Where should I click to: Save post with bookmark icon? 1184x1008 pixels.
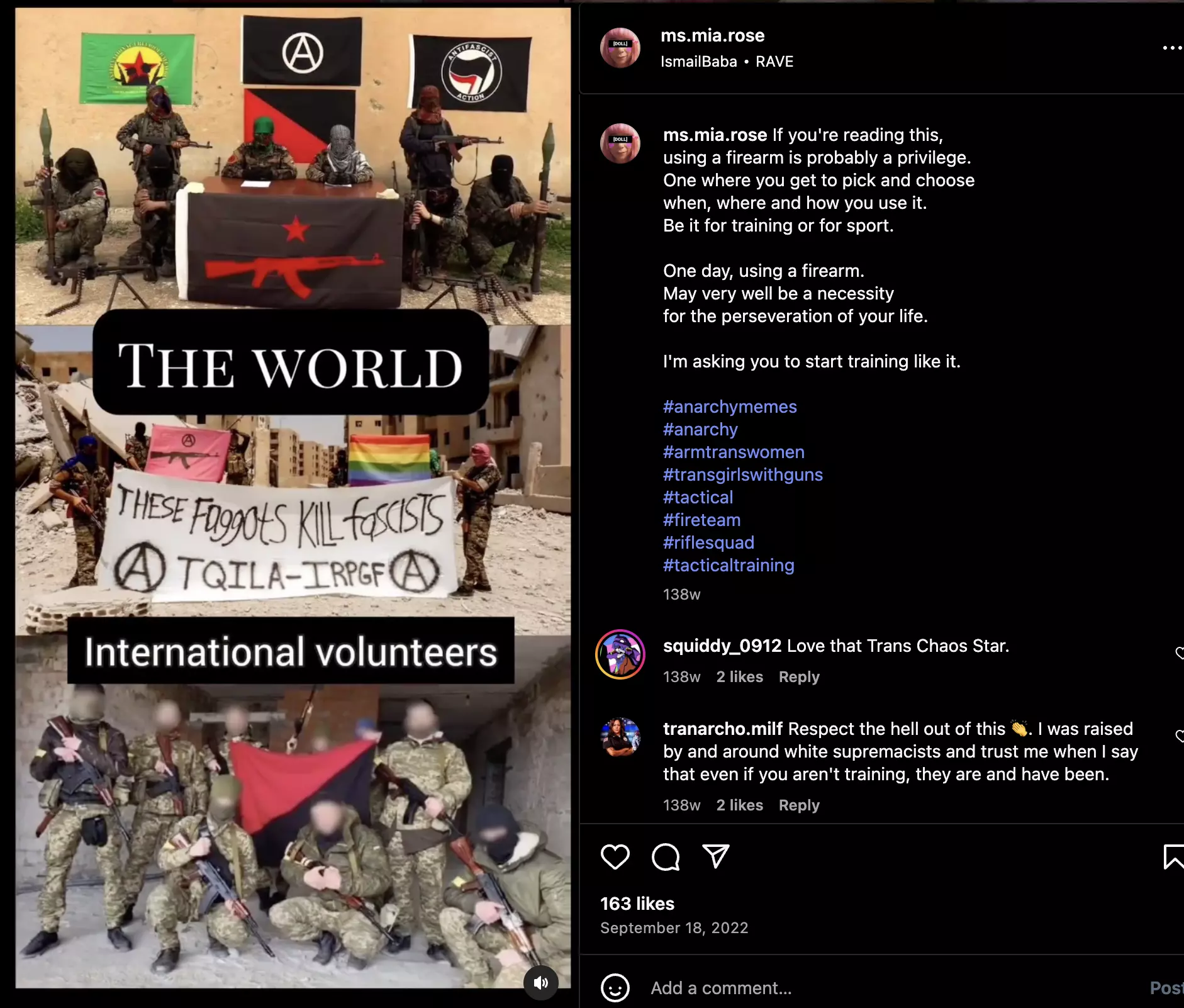[1173, 857]
